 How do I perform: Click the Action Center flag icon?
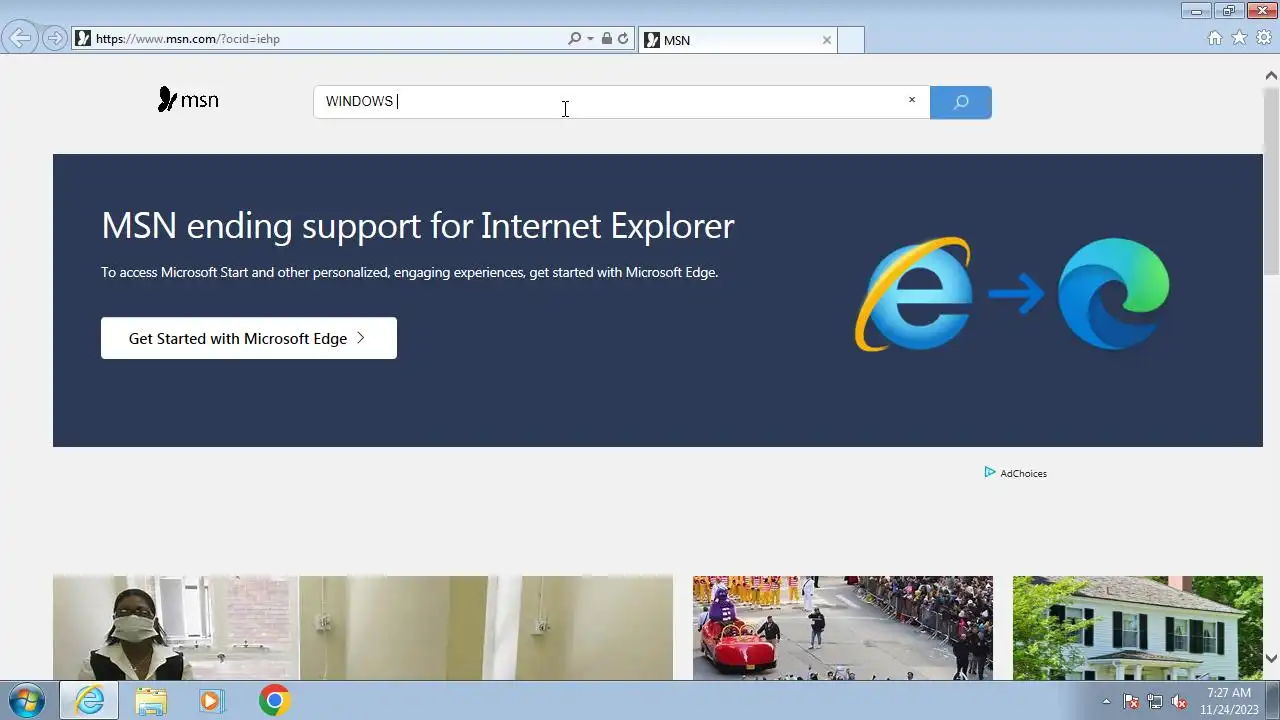[x=1131, y=701]
